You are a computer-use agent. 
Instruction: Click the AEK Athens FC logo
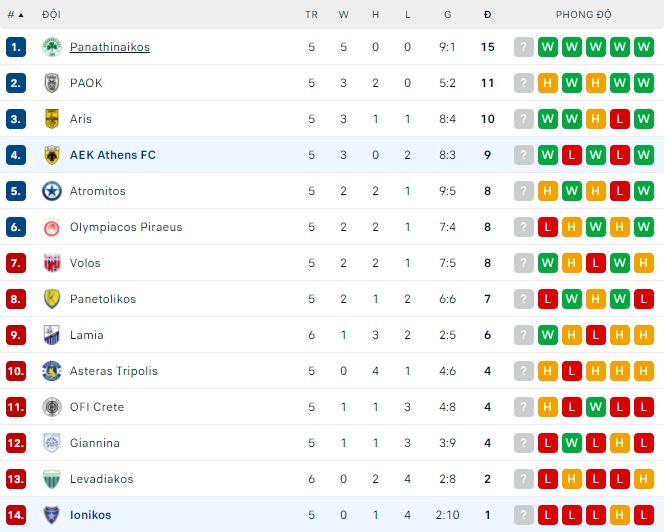(x=52, y=155)
